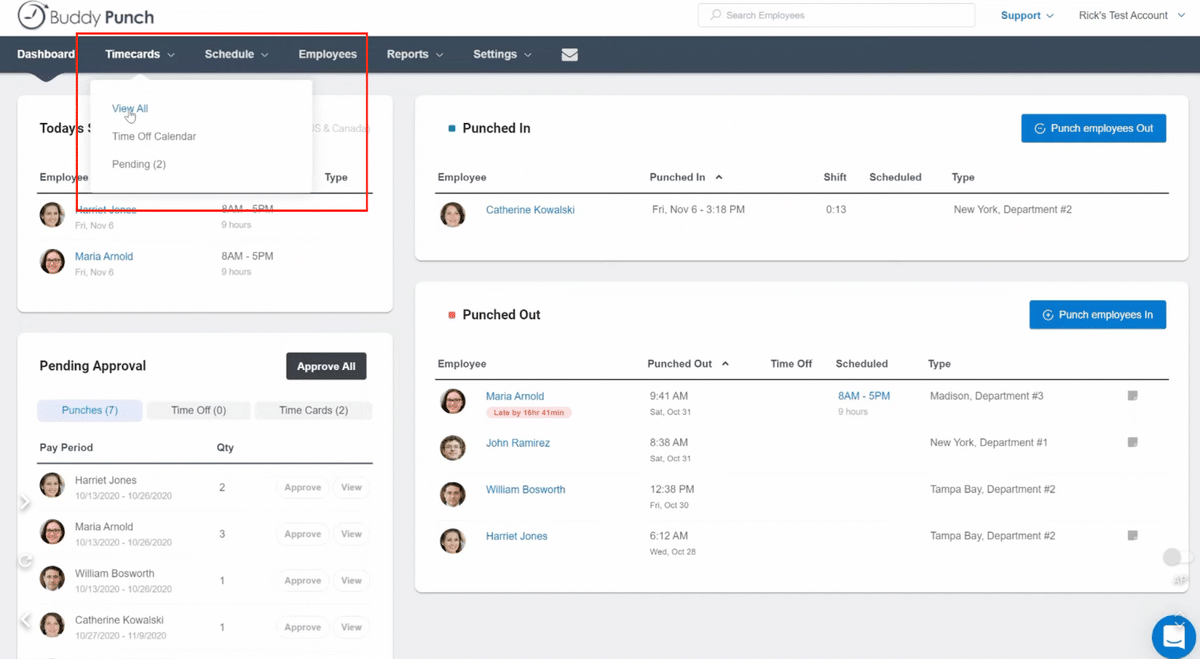The image size is (1200, 659).
Task: Open John Ramirez profile link
Action: point(518,443)
